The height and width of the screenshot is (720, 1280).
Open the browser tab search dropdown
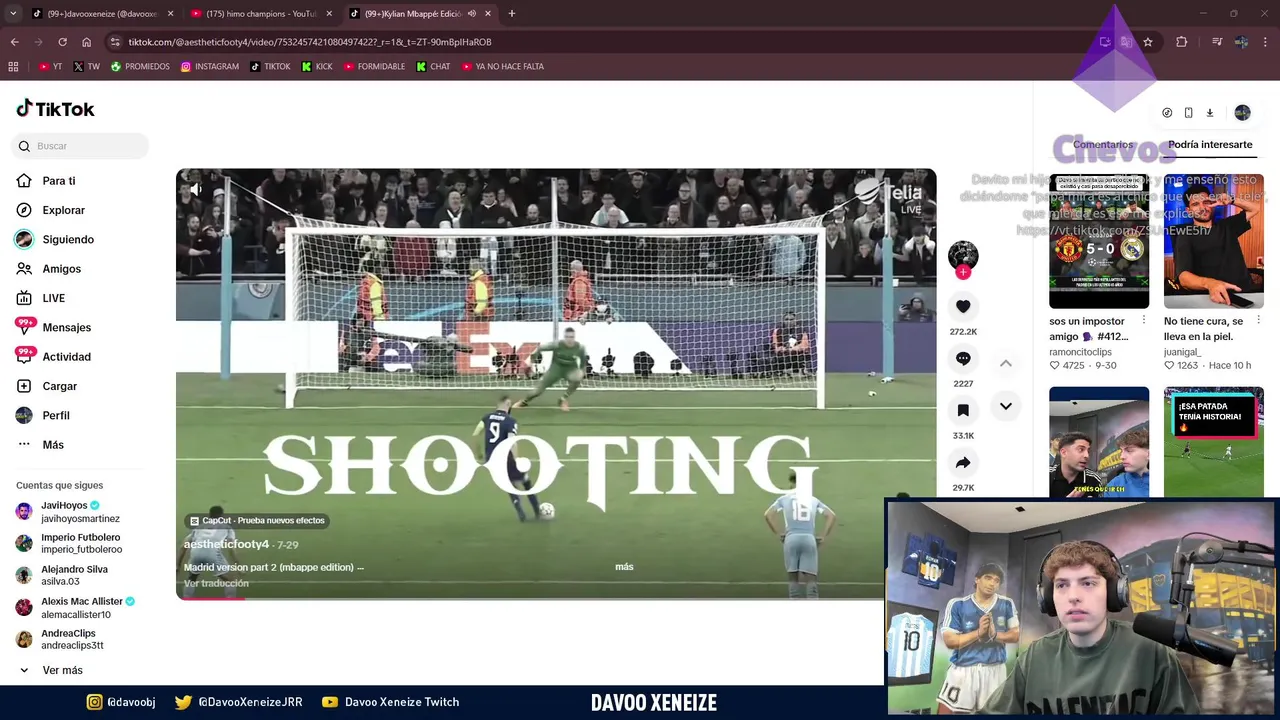tap(14, 14)
